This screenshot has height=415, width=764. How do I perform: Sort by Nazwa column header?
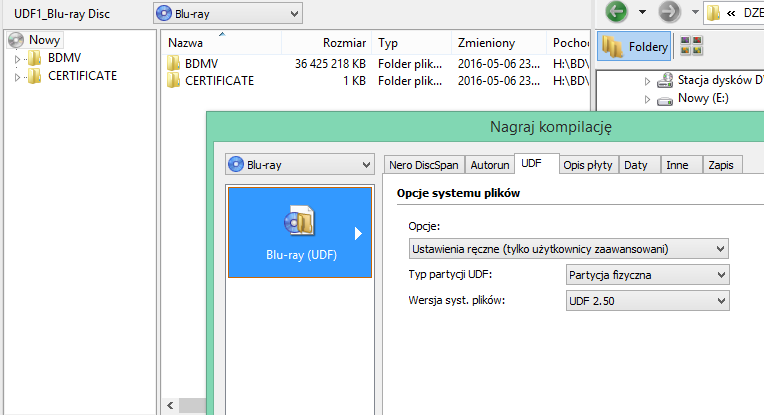click(x=222, y=43)
